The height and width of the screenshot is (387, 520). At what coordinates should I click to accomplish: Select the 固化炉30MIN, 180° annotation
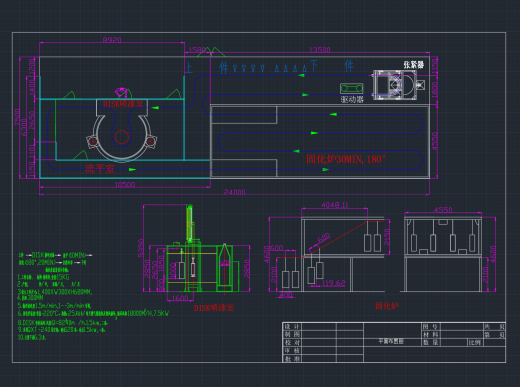coord(346,159)
